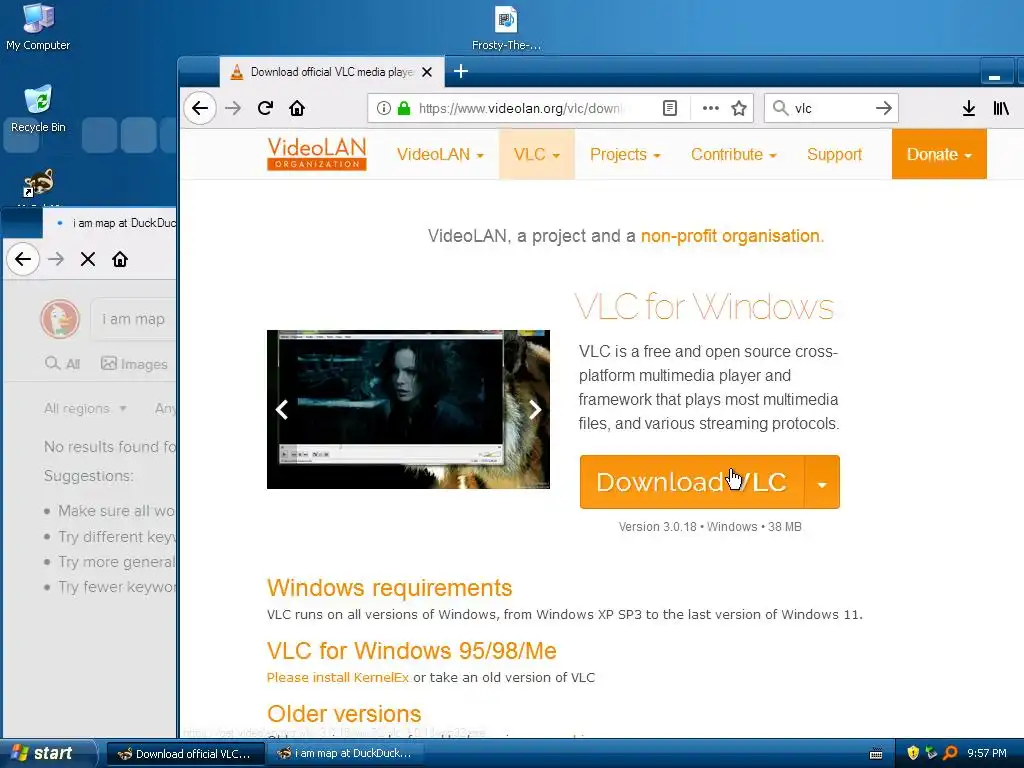Click the orange magnifier tray icon
The height and width of the screenshot is (768, 1024).
(x=950, y=753)
